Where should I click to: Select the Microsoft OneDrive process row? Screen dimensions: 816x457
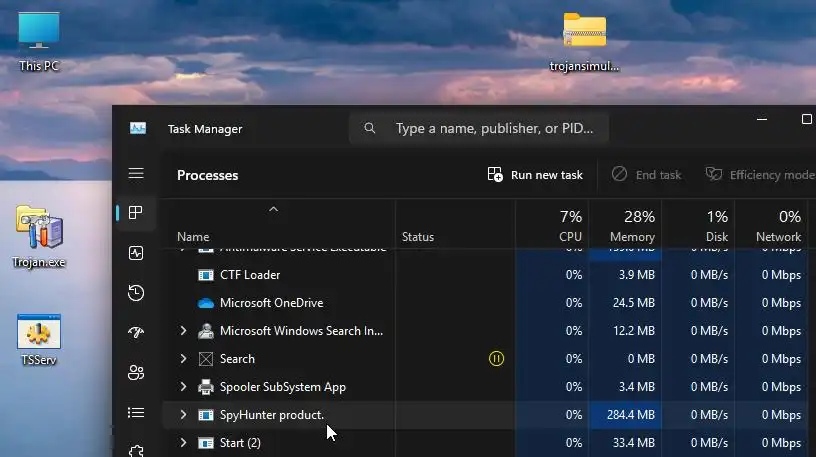[271, 302]
